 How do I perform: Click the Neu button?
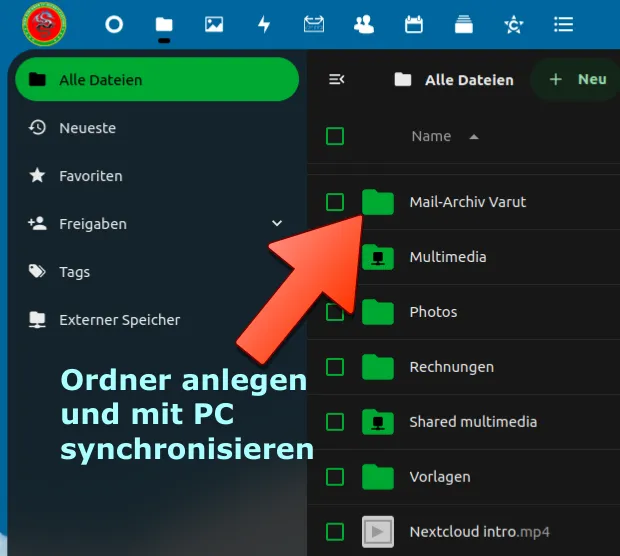(x=577, y=79)
